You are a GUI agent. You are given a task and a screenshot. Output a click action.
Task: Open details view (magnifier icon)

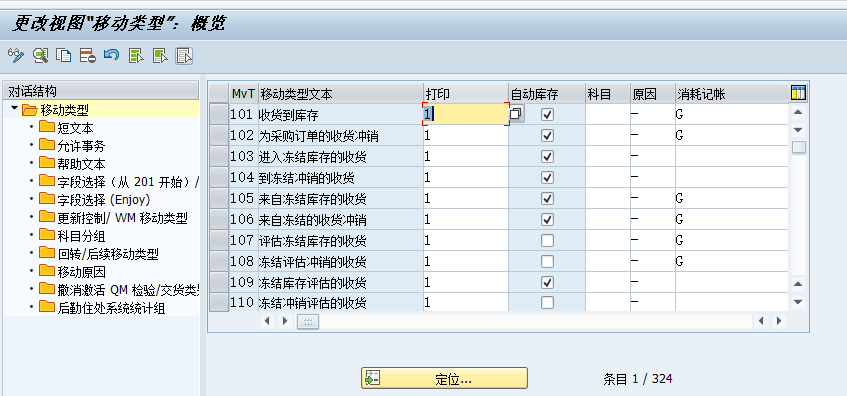41,55
